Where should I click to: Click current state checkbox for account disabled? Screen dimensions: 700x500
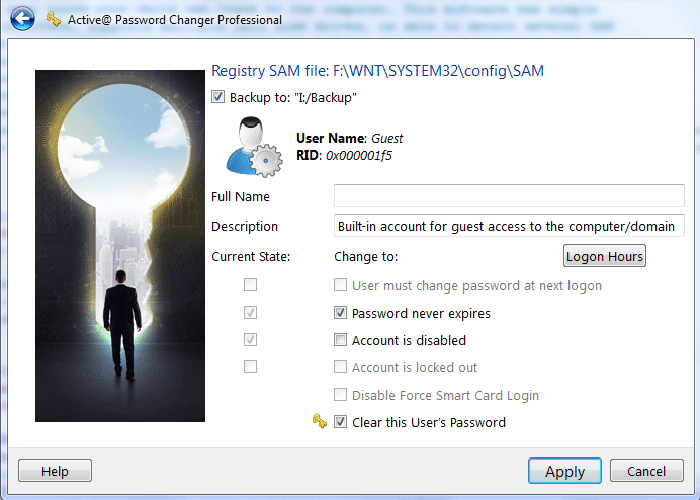click(x=250, y=340)
